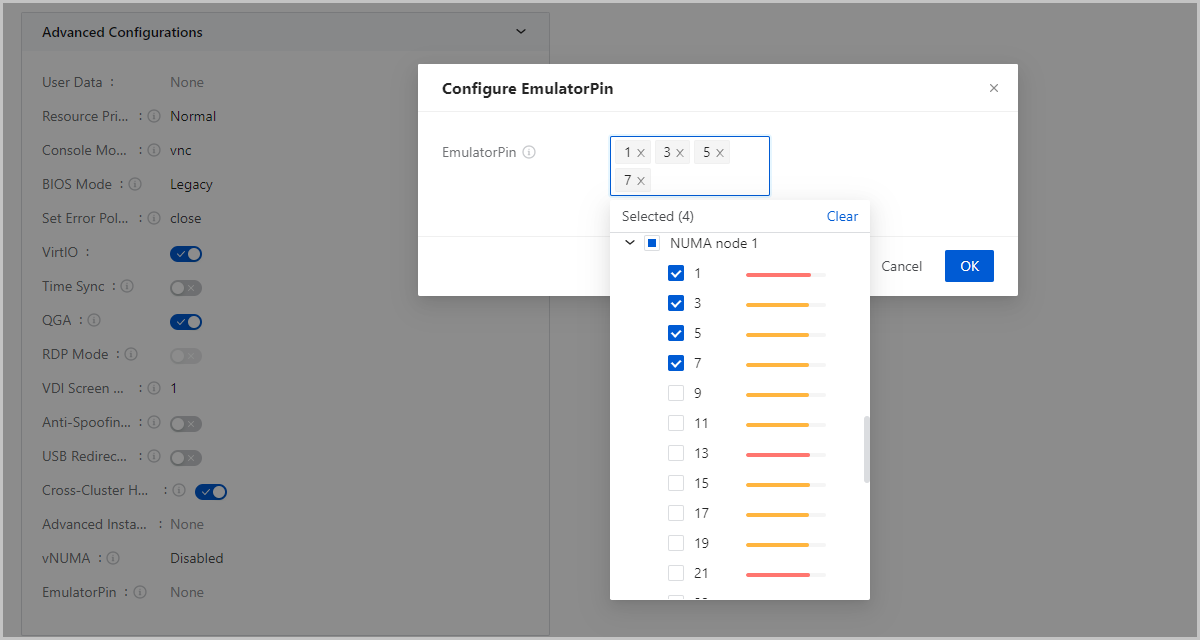Image resolution: width=1200 pixels, height=640 pixels.
Task: Confirm with OK button
Action: (969, 266)
